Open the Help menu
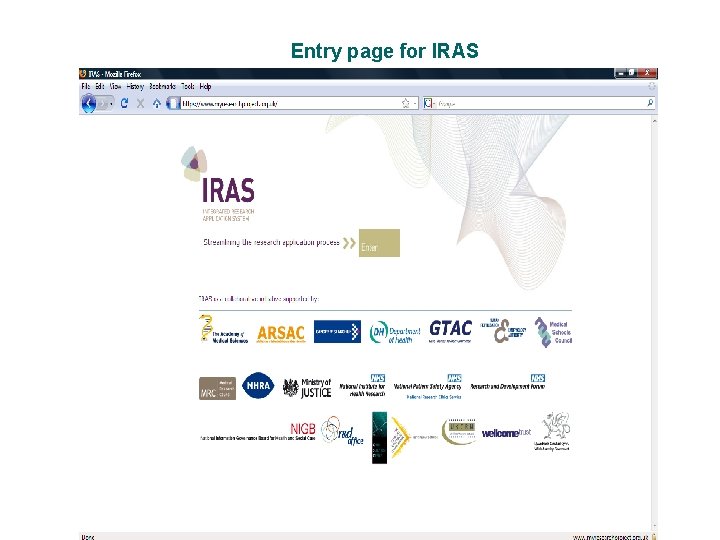 click(205, 86)
